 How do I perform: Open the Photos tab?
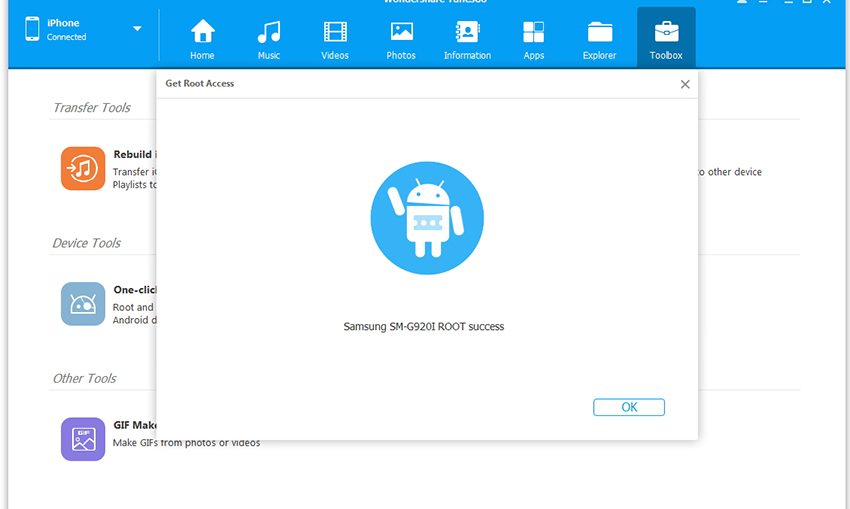[401, 39]
